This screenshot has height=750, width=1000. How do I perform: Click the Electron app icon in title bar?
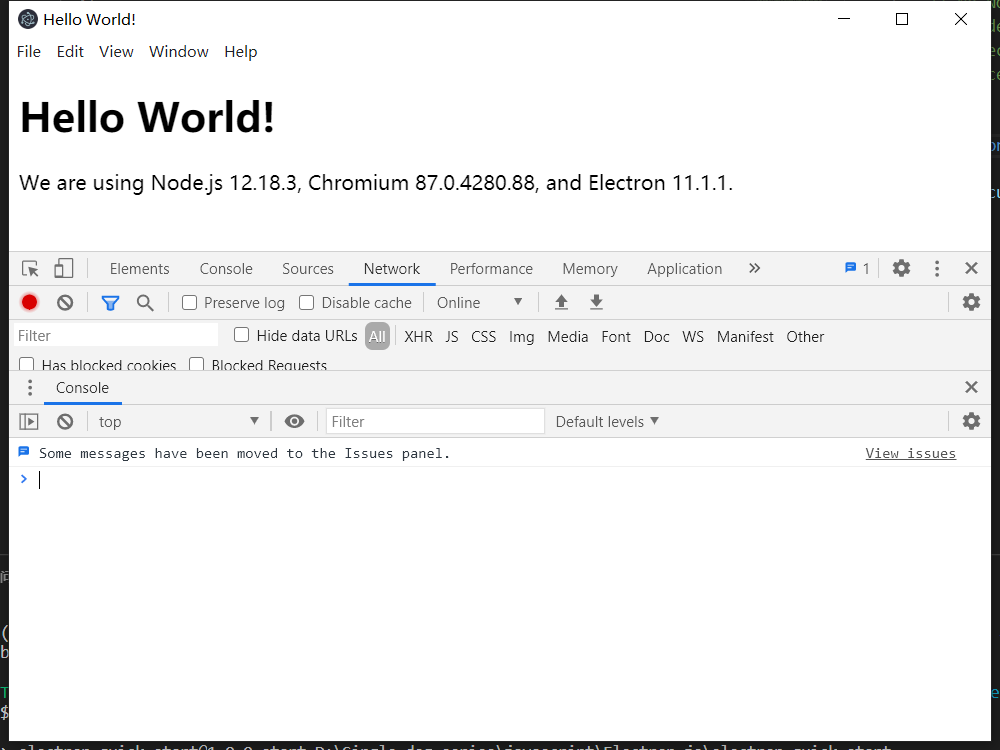point(28,20)
